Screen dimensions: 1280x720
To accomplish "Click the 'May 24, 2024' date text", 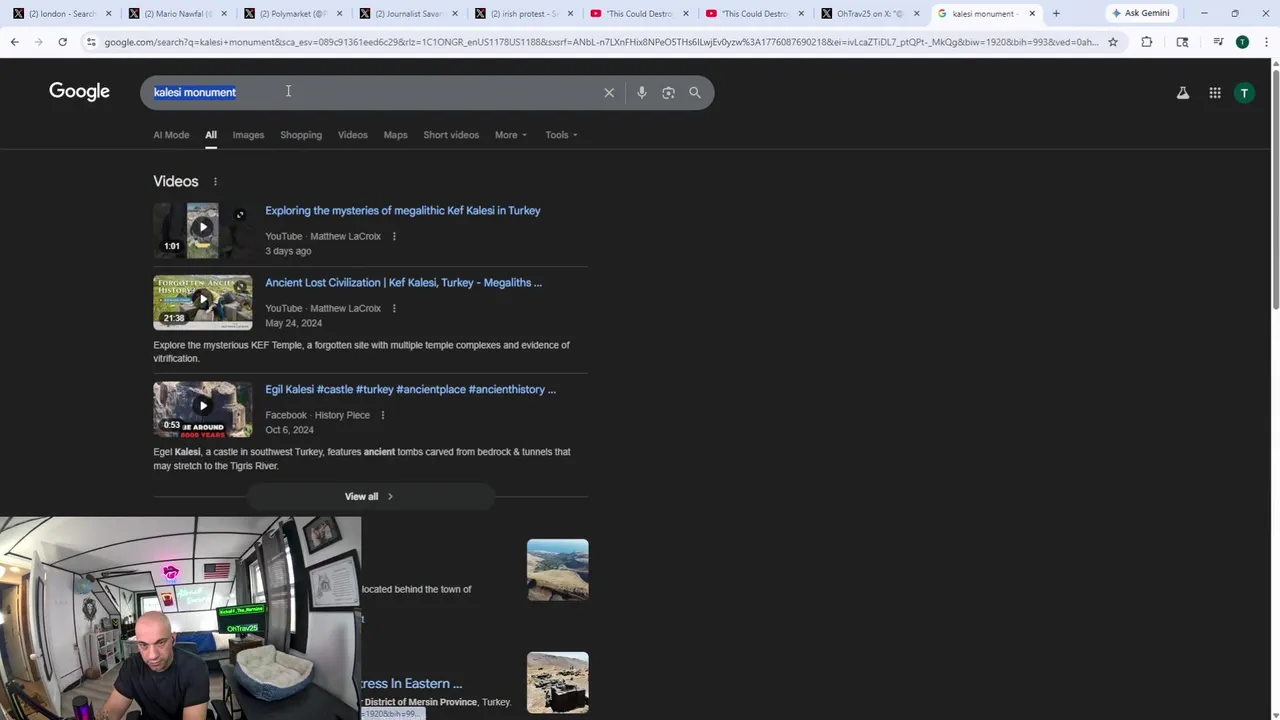I will (x=293, y=323).
